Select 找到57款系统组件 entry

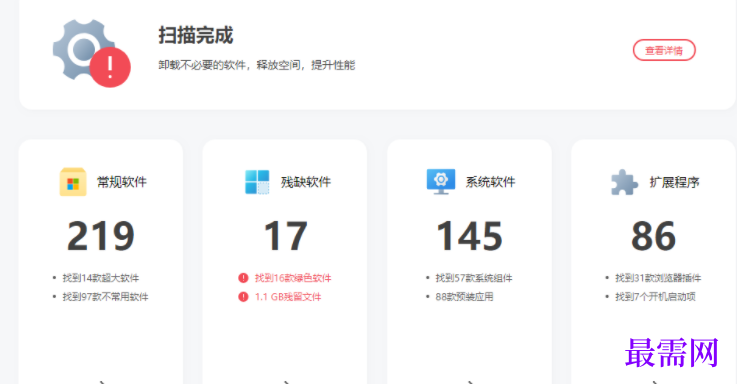pyautogui.click(x=474, y=278)
